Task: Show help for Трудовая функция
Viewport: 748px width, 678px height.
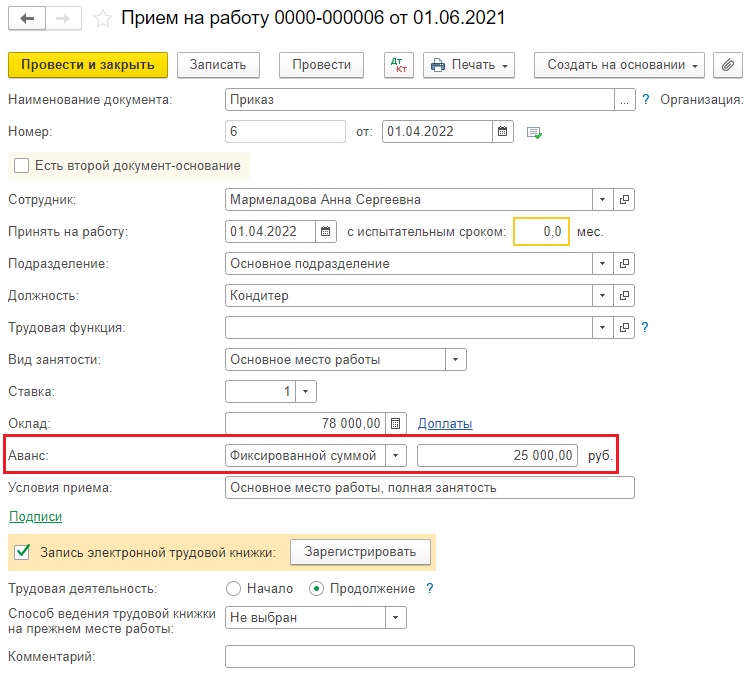Action: pyautogui.click(x=645, y=327)
